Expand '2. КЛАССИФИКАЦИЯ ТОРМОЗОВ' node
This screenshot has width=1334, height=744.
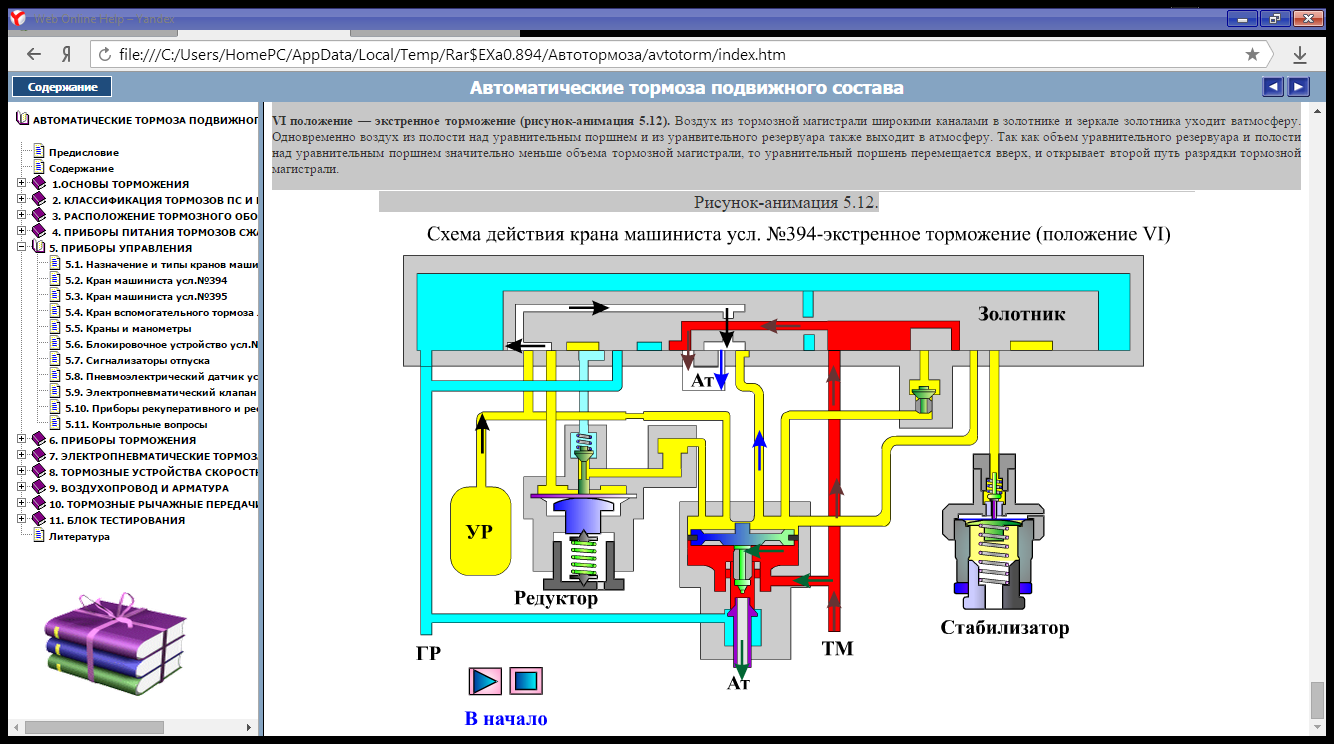point(22,200)
